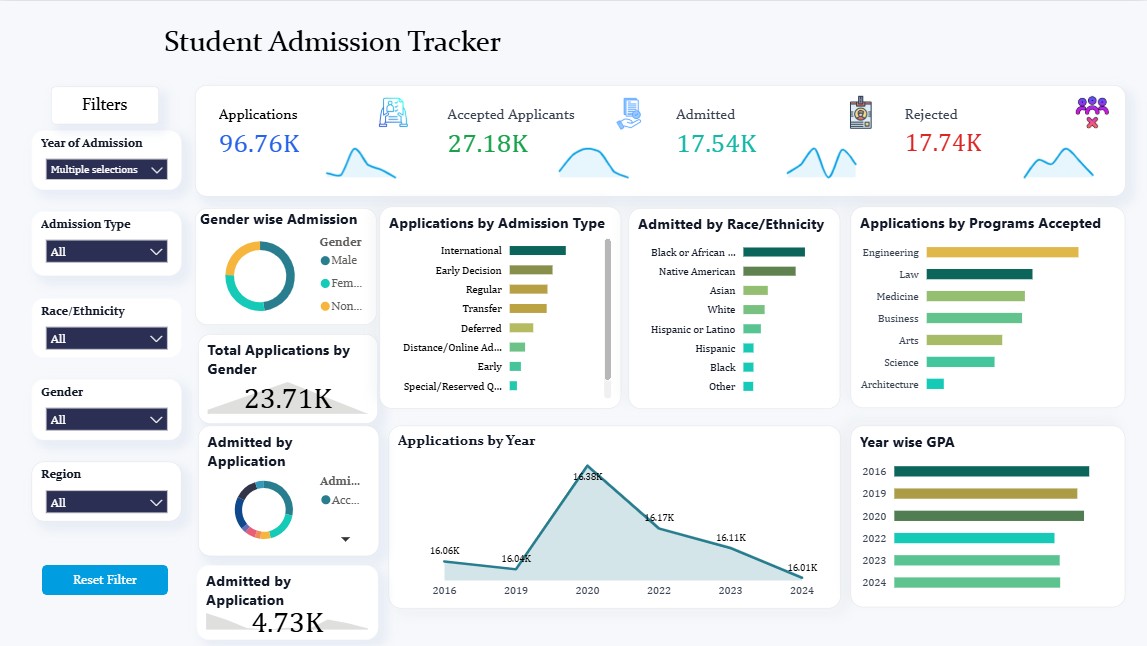
Task: Select the Medicine program bar
Action: coord(976,296)
